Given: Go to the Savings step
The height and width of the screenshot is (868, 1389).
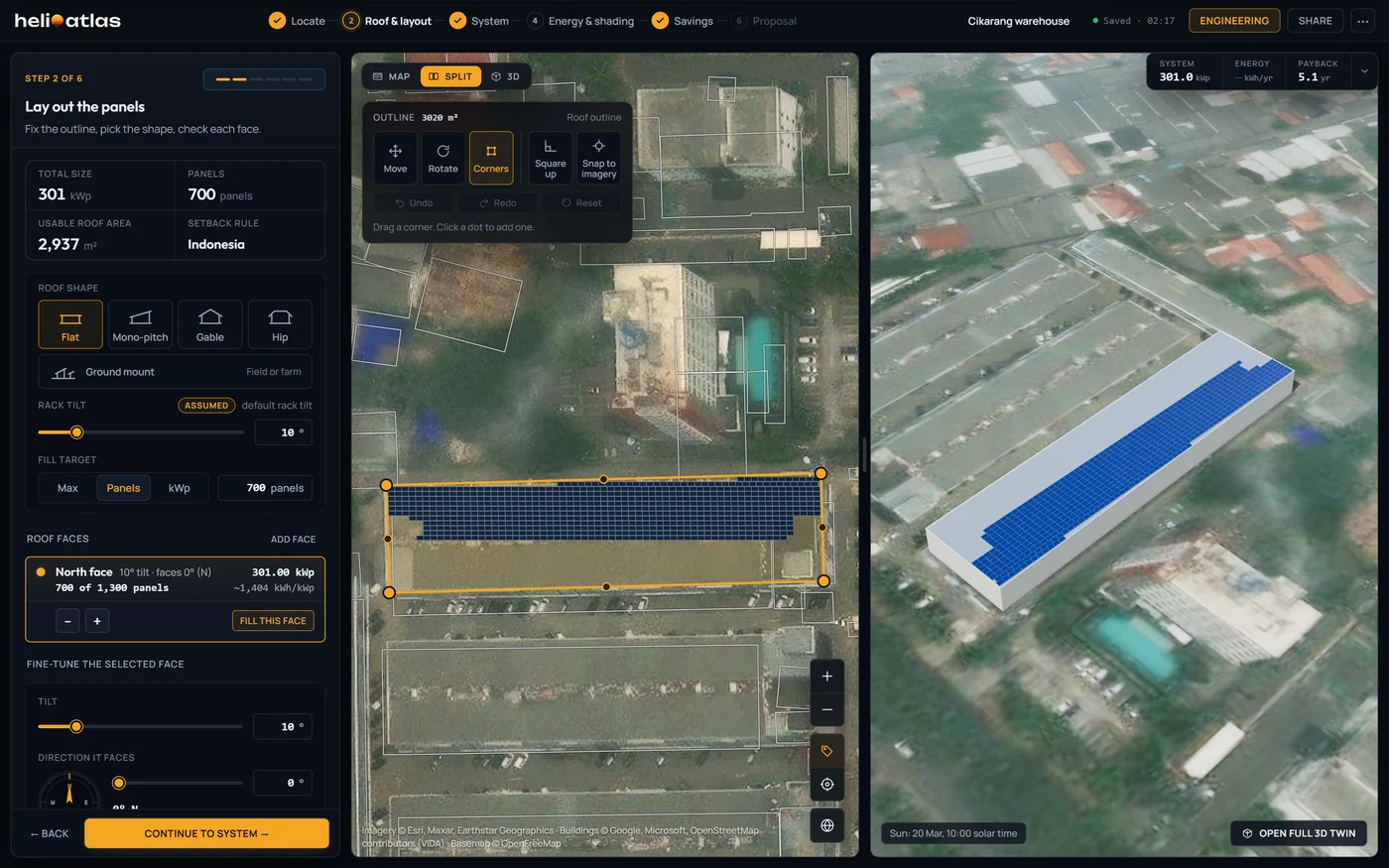Looking at the screenshot, I should [683, 21].
